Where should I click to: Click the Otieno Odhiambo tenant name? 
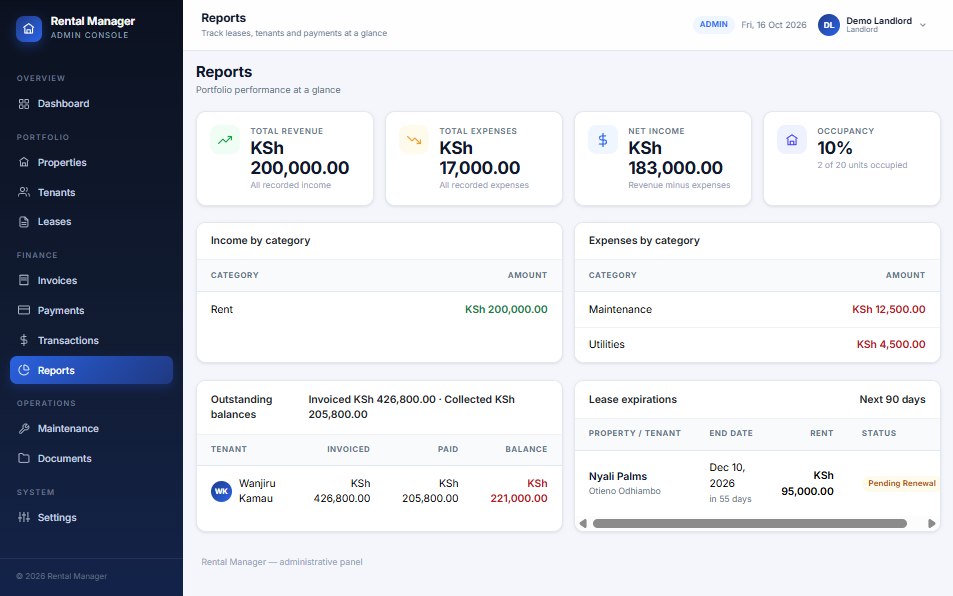624,491
